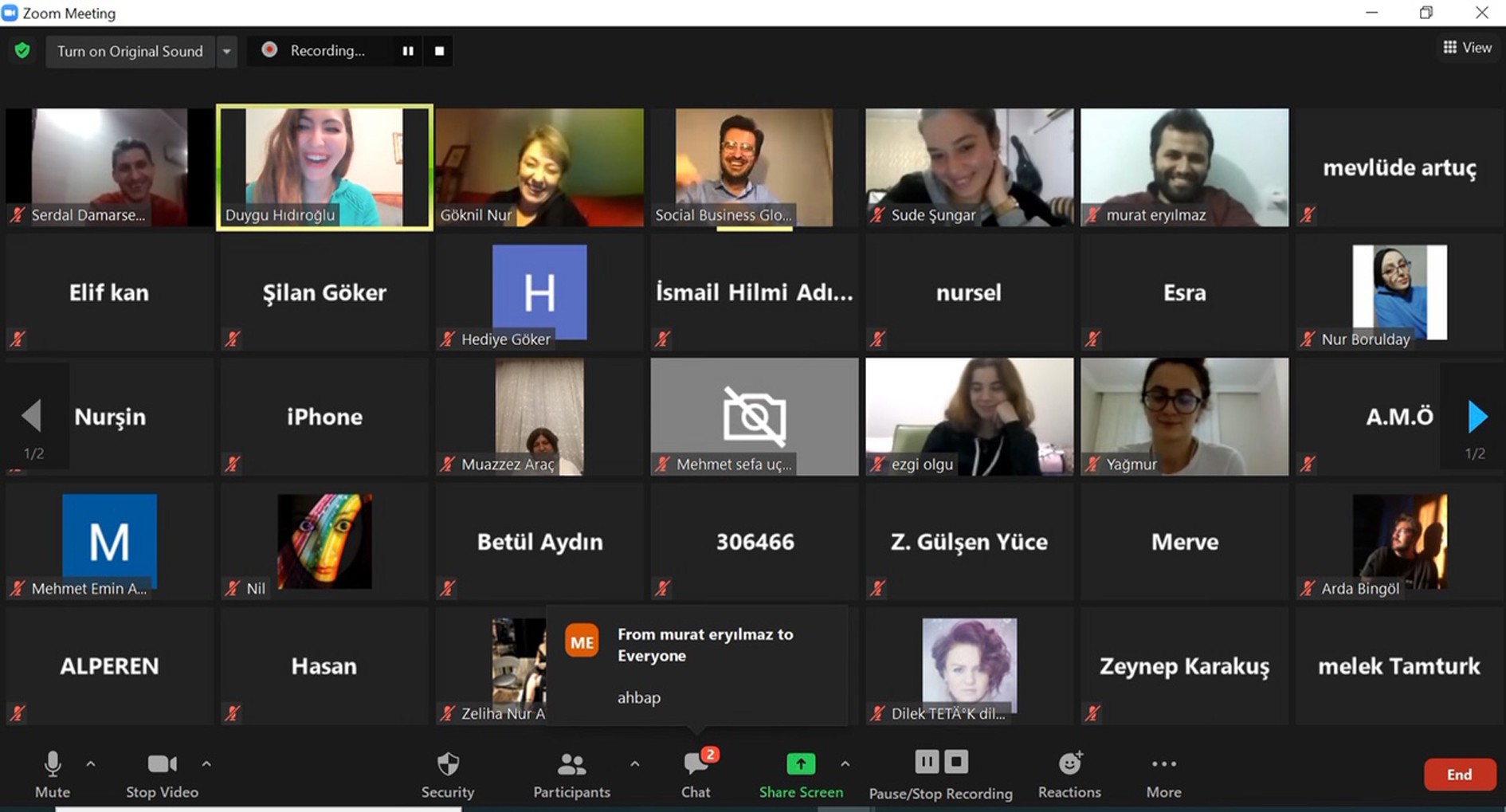Expand video options arrow beside Stop Video
Screen dimensions: 1506x812
coord(206,763)
